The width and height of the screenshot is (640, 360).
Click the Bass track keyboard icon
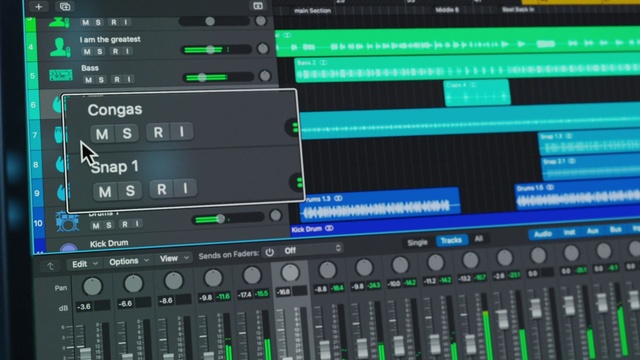[61, 75]
